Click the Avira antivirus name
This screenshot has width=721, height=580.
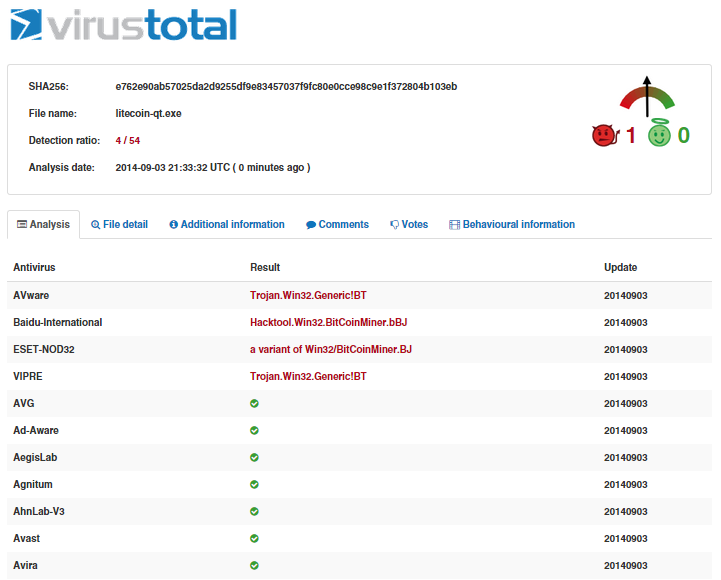[x=25, y=566]
